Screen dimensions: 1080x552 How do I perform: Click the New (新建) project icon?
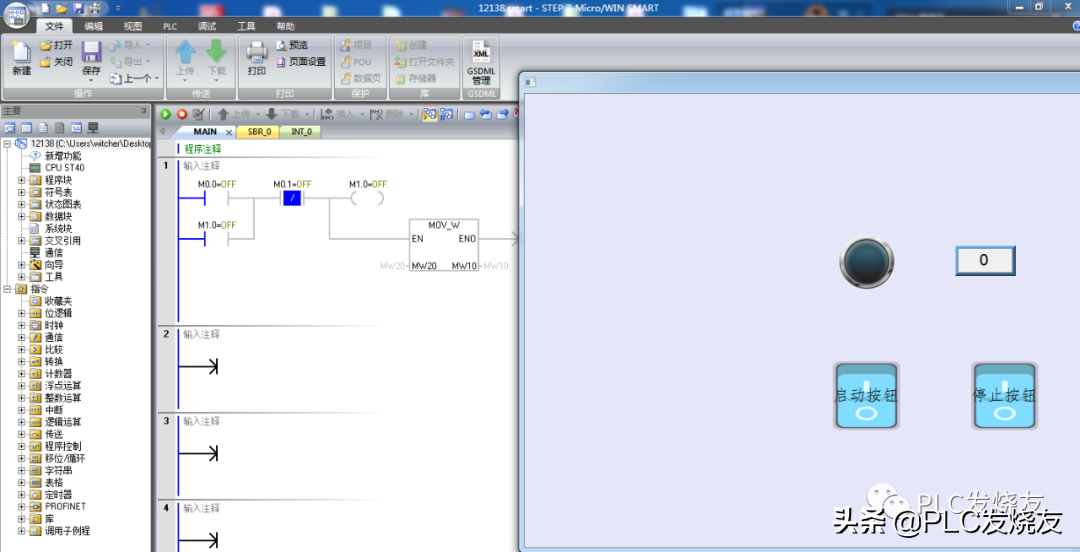click(x=21, y=58)
